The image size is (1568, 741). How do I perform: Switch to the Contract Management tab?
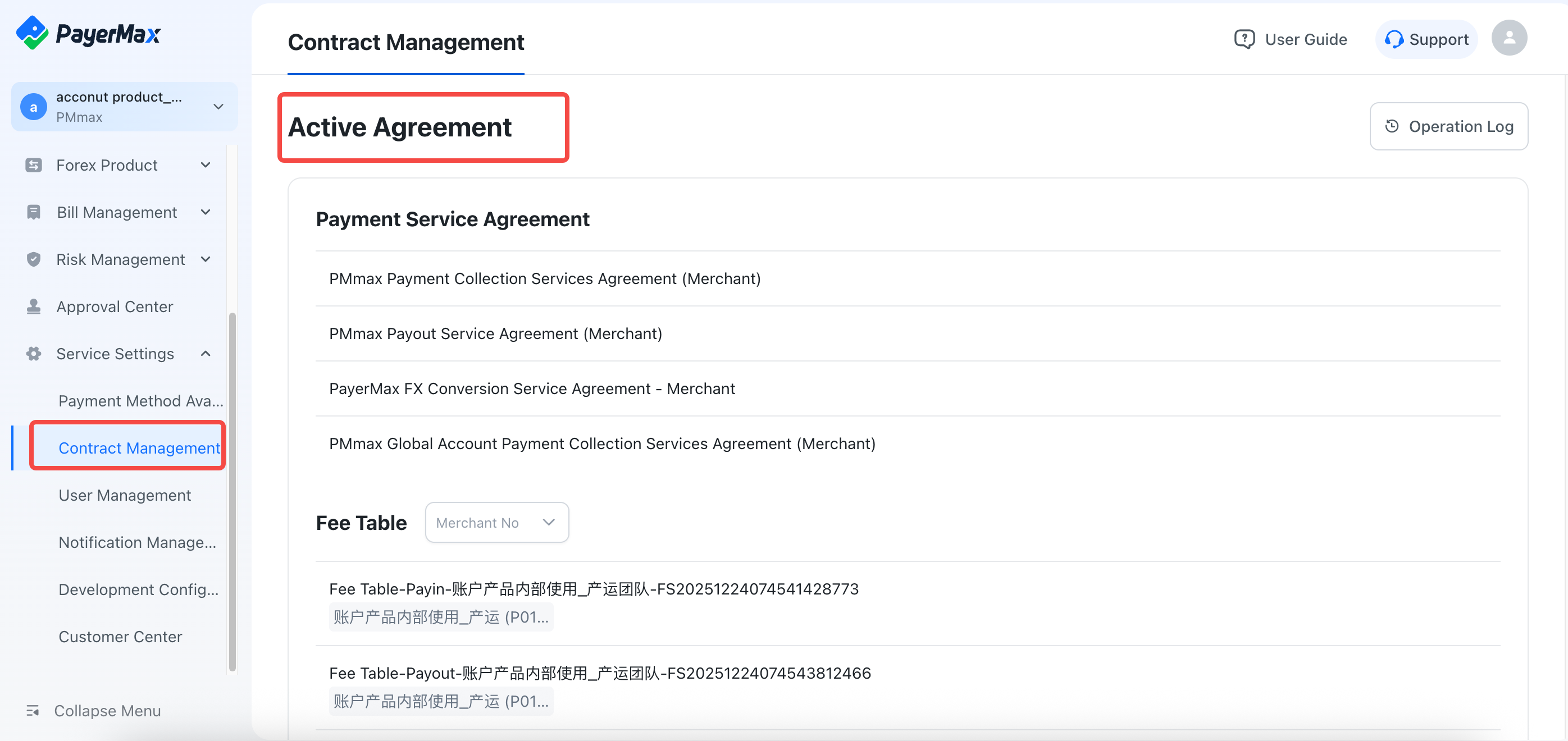pyautogui.click(x=406, y=43)
